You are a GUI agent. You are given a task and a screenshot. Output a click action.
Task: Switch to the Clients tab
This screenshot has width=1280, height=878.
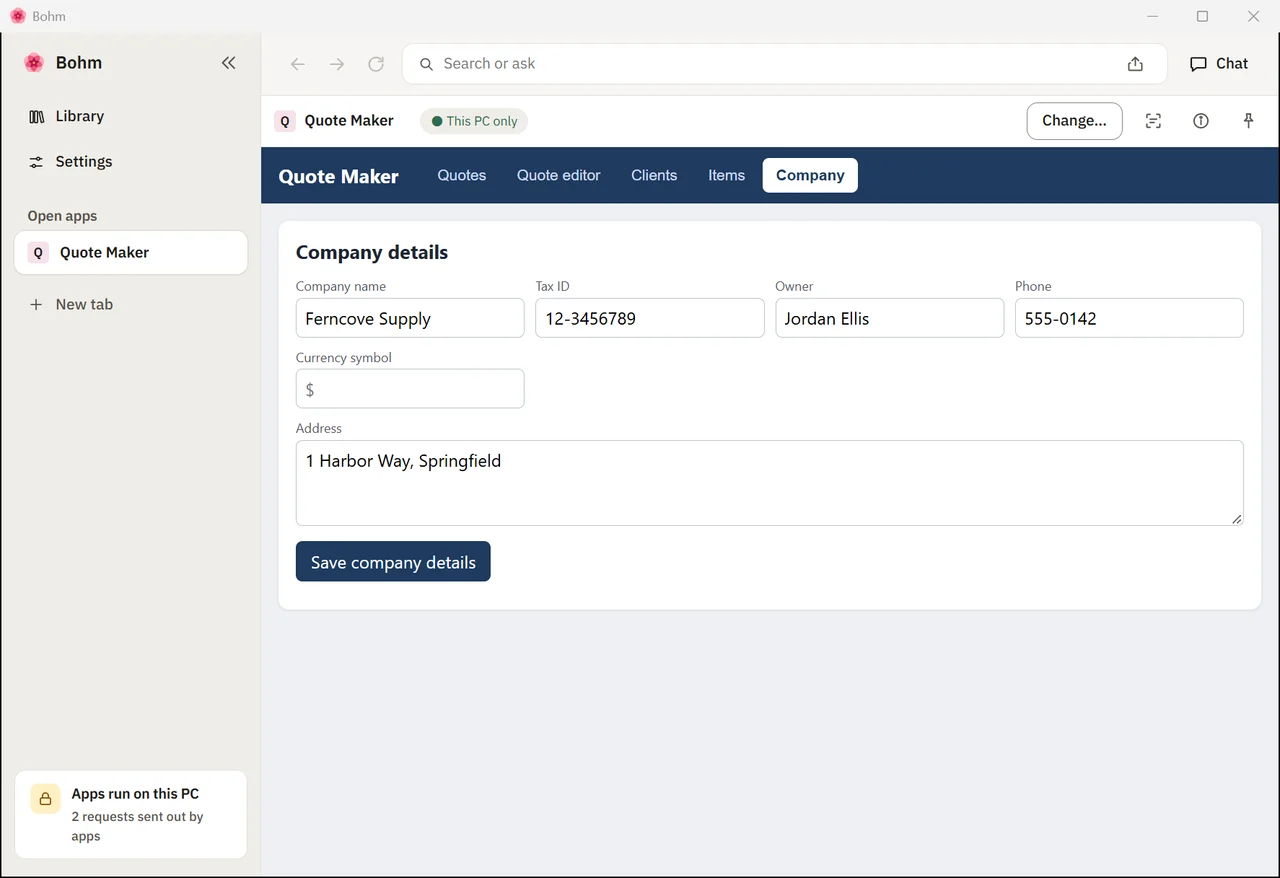pyautogui.click(x=654, y=175)
